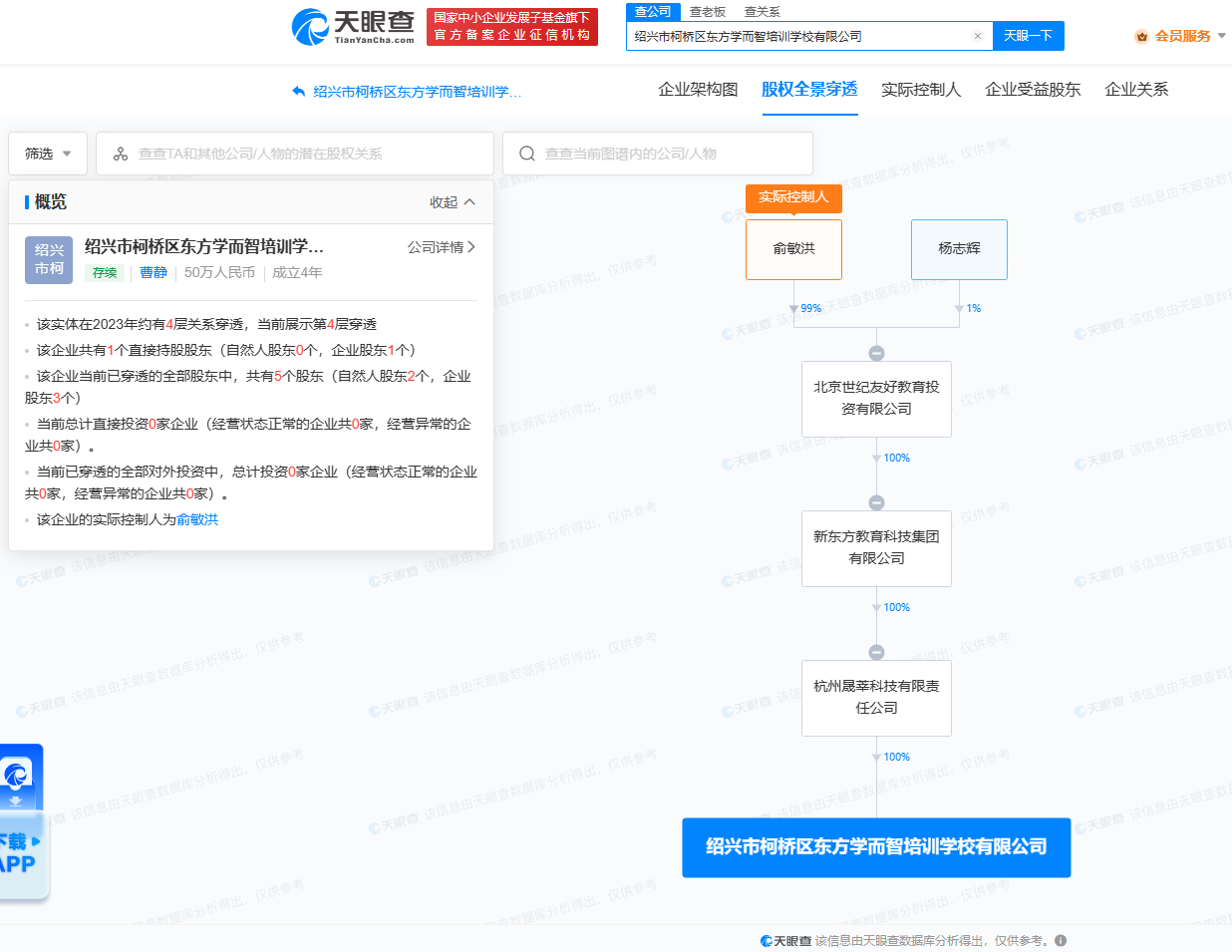Click the 成立4年 text
This screenshot has height=952, width=1232.
[x=297, y=272]
